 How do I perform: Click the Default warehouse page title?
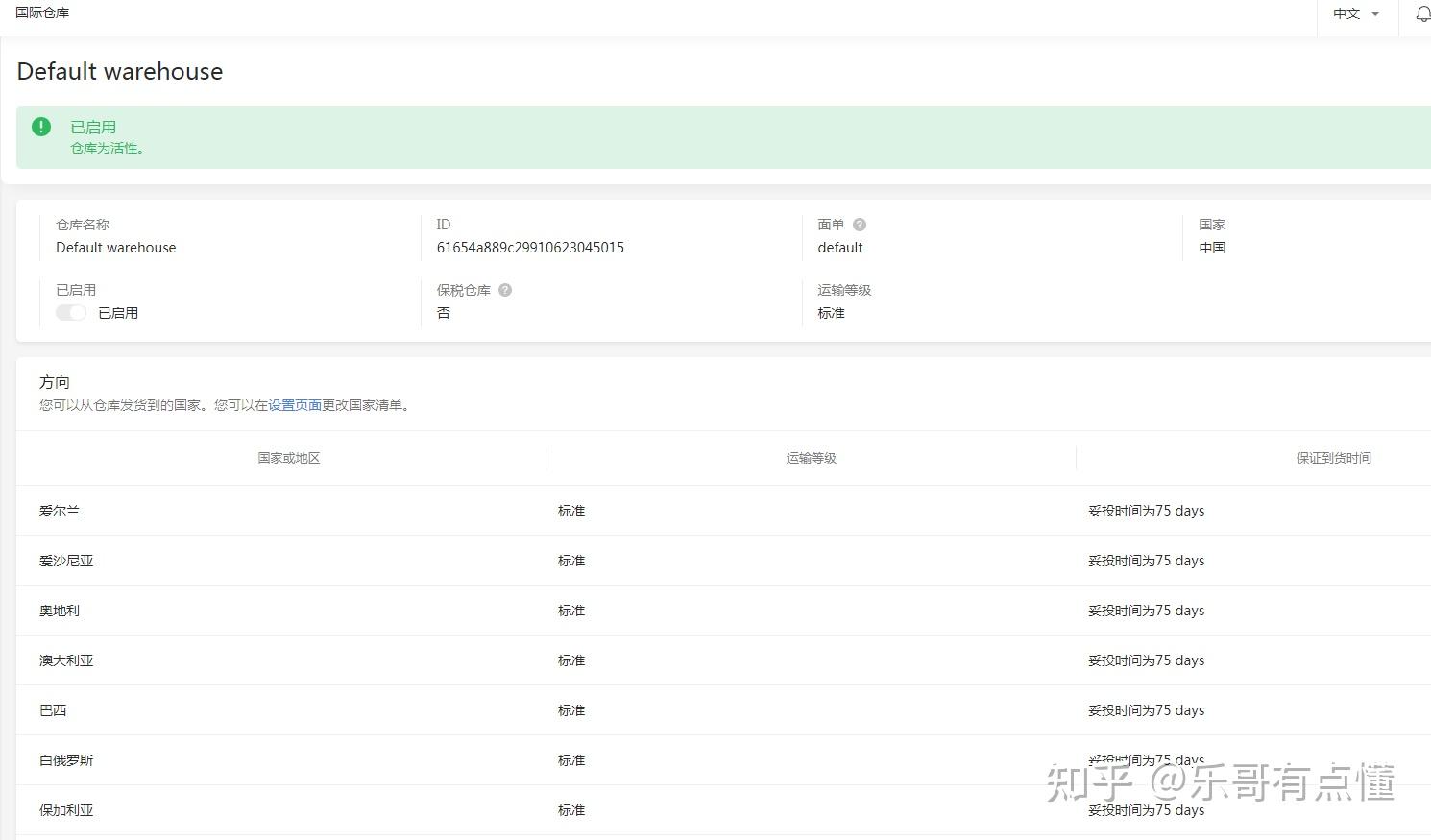[x=119, y=71]
